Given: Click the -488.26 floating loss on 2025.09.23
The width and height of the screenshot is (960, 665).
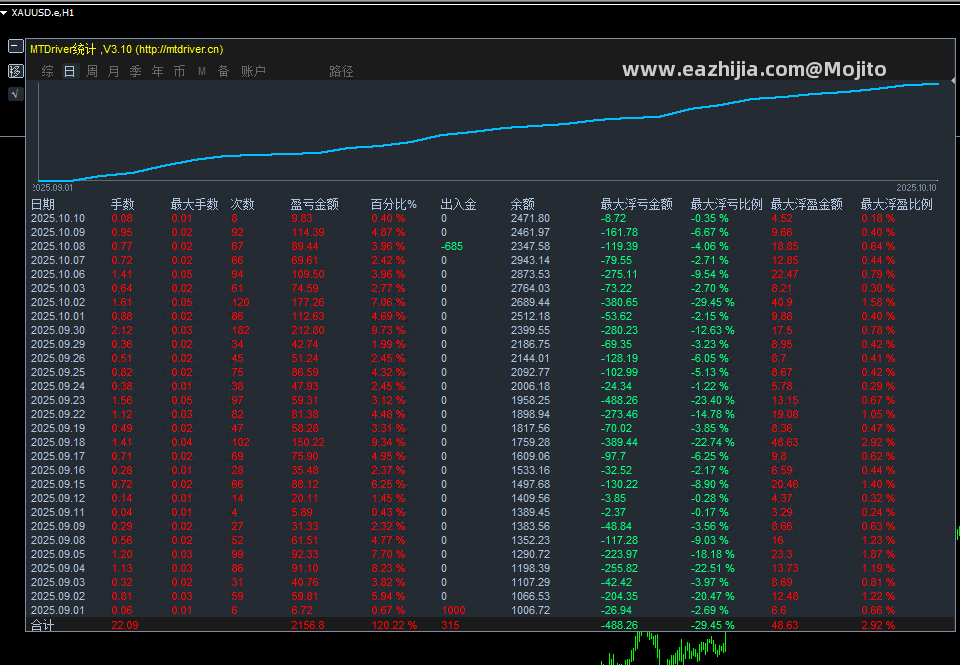Looking at the screenshot, I should [620, 400].
